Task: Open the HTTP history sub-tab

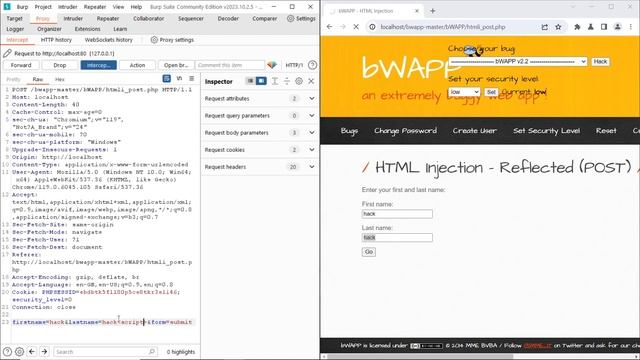Action: pos(56,40)
